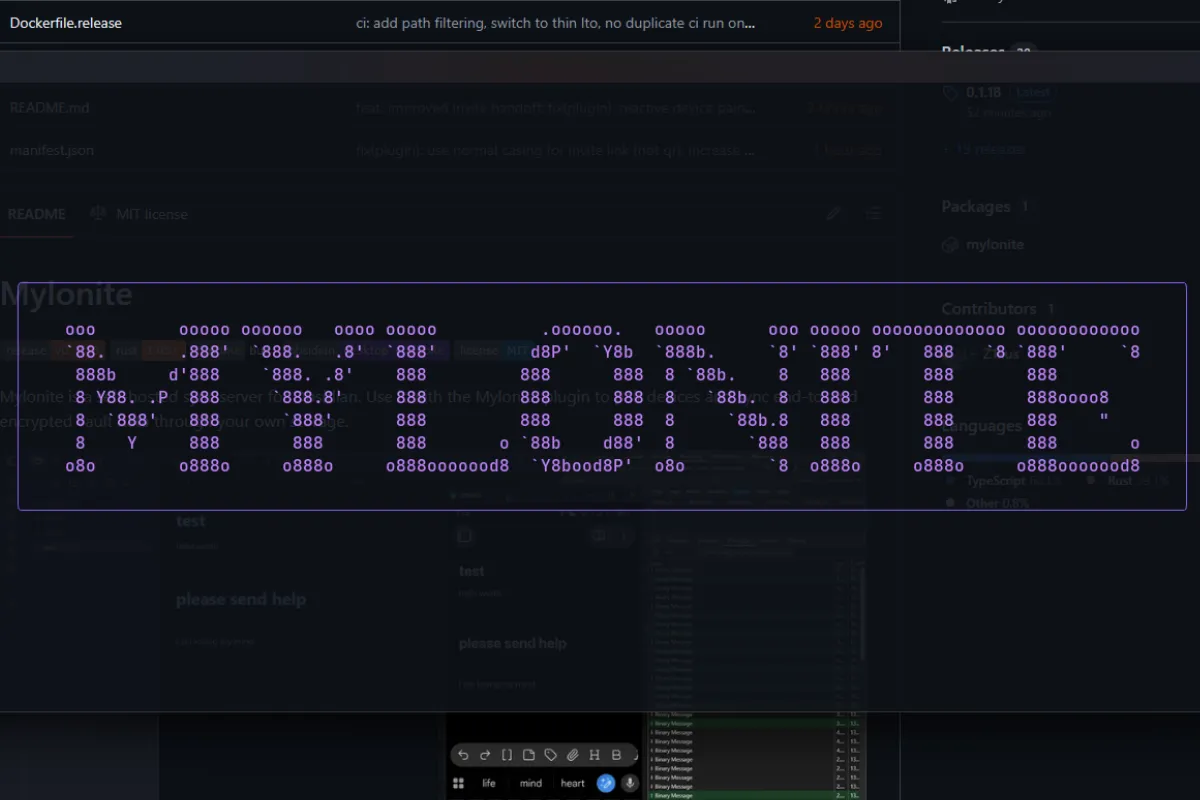Screen dimensions: 1200x800
Task: Click the paperclip attachment icon in the toolbar
Action: pyautogui.click(x=573, y=755)
